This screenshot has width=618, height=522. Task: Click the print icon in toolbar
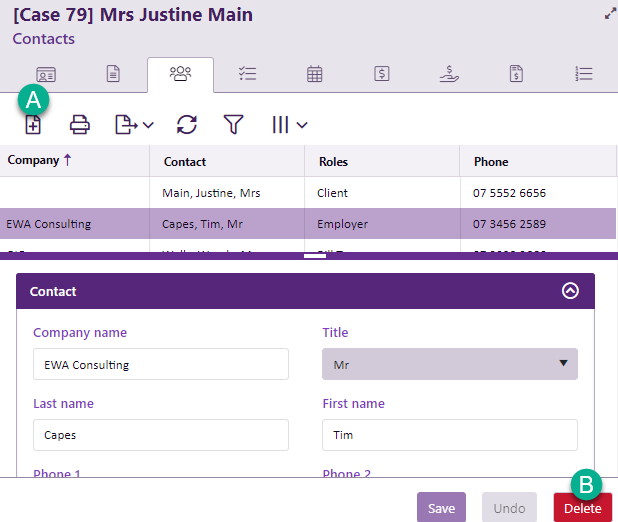79,125
